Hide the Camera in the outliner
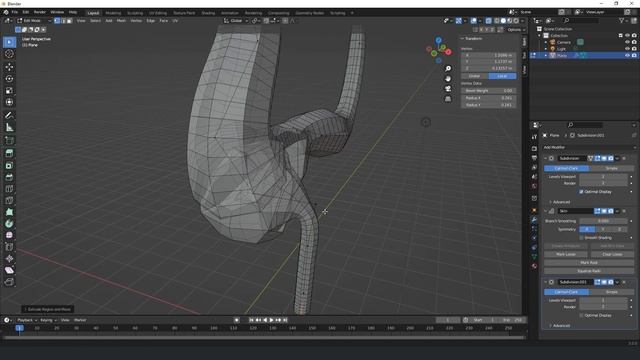Image resolution: width=640 pixels, height=360 pixels. (627, 42)
